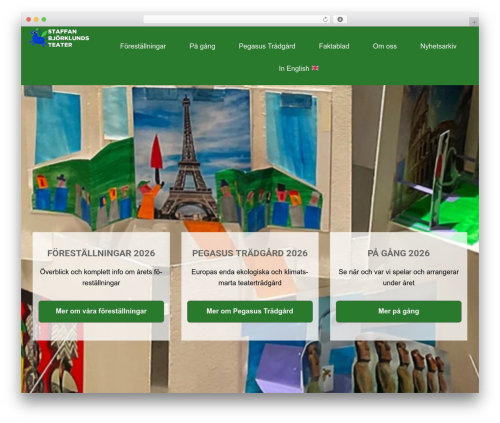This screenshot has height=423, width=500.
Task: Click Mer om våra föreställningar button
Action: pyautogui.click(x=101, y=311)
